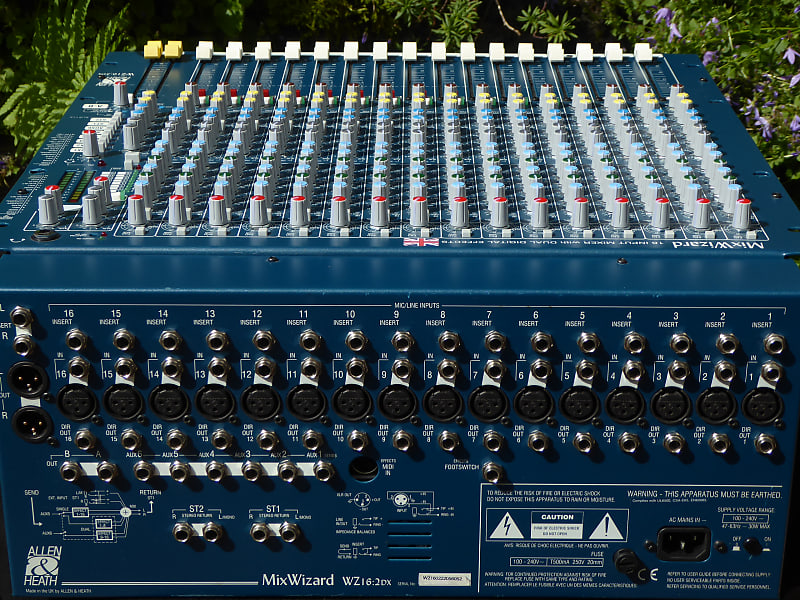Select the channel 1 XLR mic input
The height and width of the screenshot is (600, 800).
[762, 405]
